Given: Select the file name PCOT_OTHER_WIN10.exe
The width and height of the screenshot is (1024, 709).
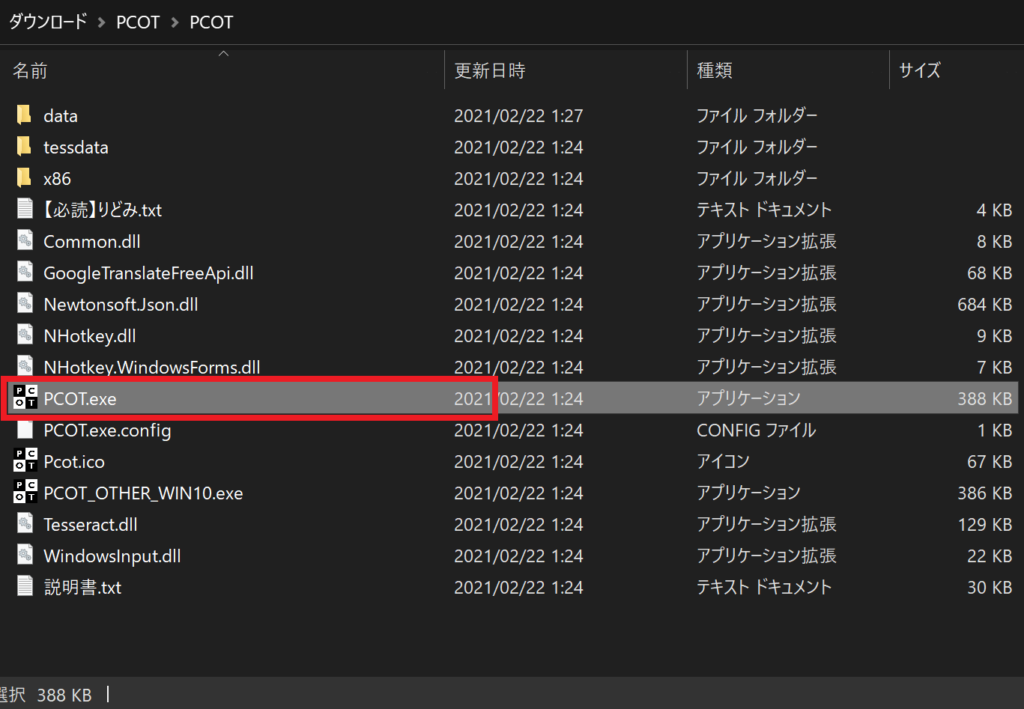Looking at the screenshot, I should [x=144, y=493].
